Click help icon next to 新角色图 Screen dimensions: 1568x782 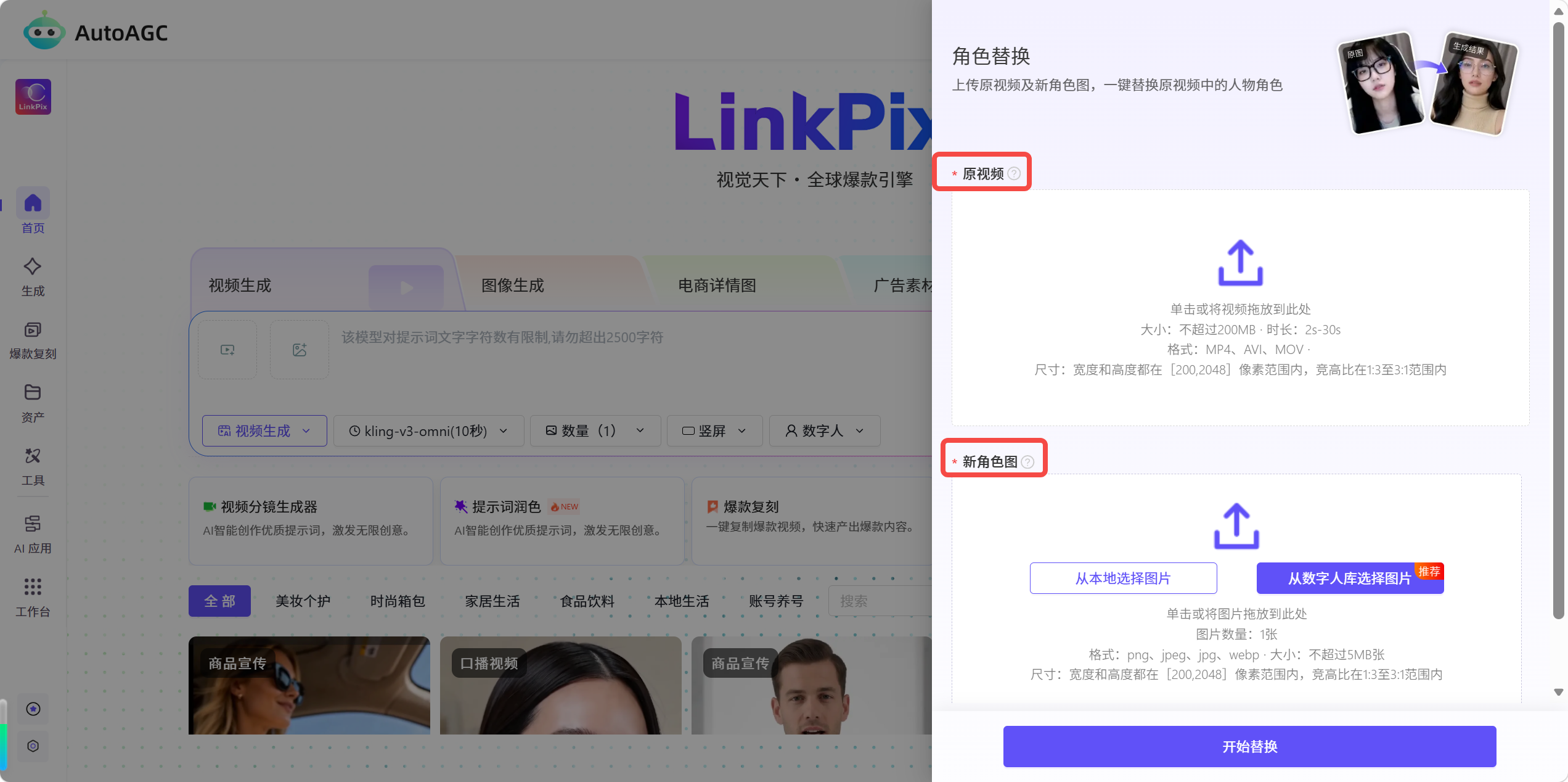coord(1027,462)
